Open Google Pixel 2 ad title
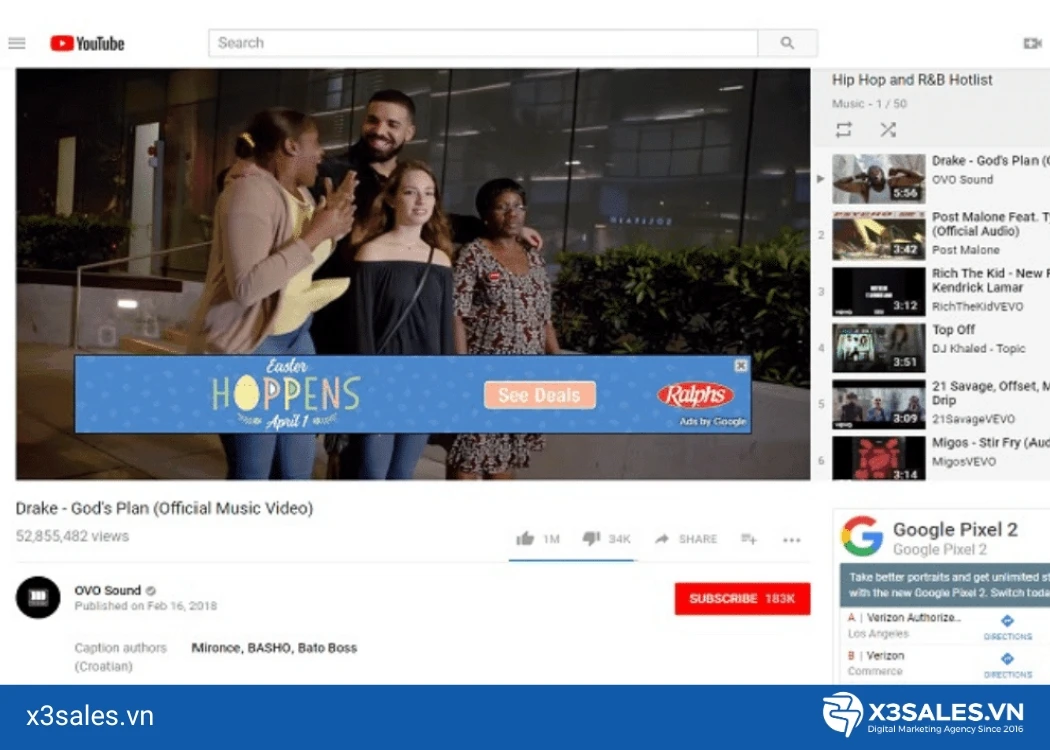The width and height of the screenshot is (1050, 750). pos(955,530)
